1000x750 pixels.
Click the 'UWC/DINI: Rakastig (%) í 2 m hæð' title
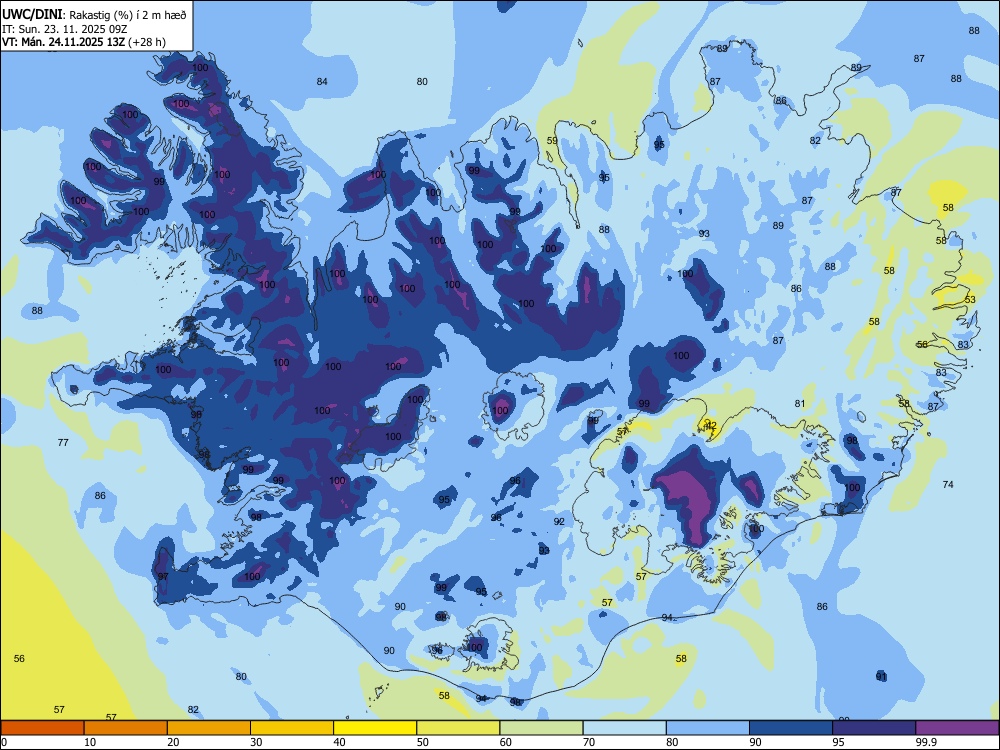coord(94,14)
